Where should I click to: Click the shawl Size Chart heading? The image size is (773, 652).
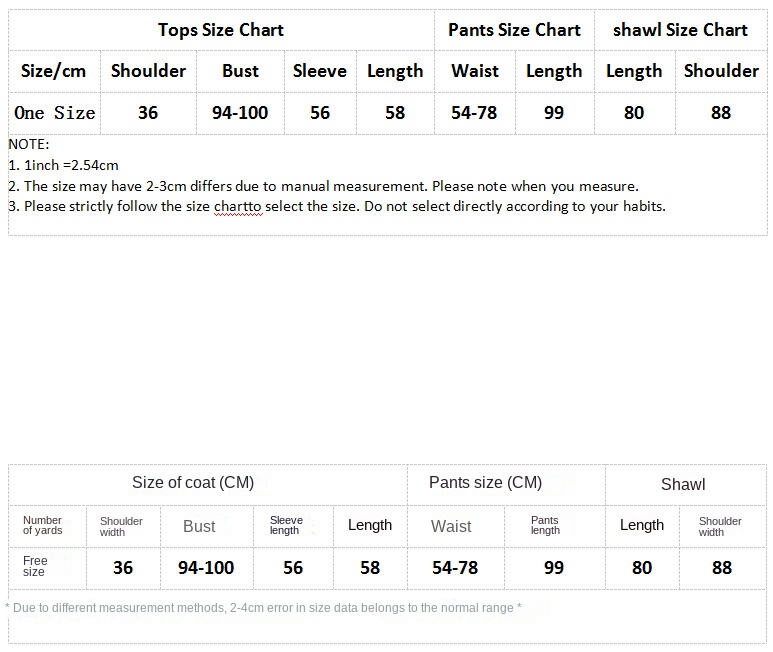[680, 30]
